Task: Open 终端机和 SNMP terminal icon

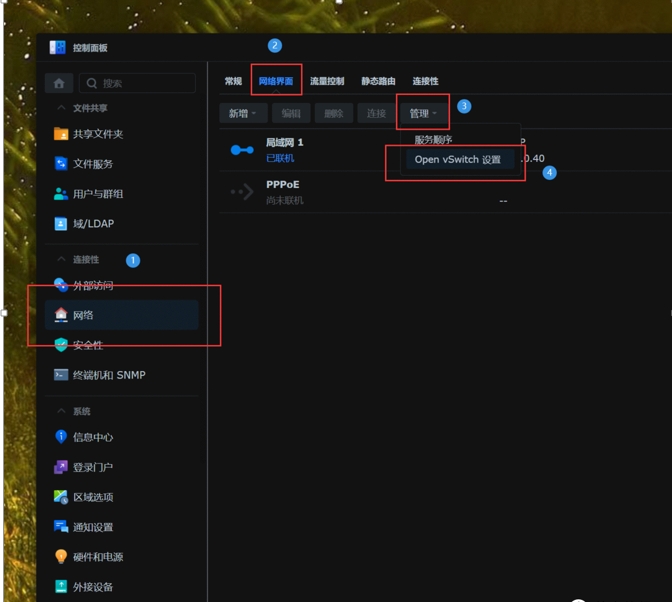Action: coord(61,375)
